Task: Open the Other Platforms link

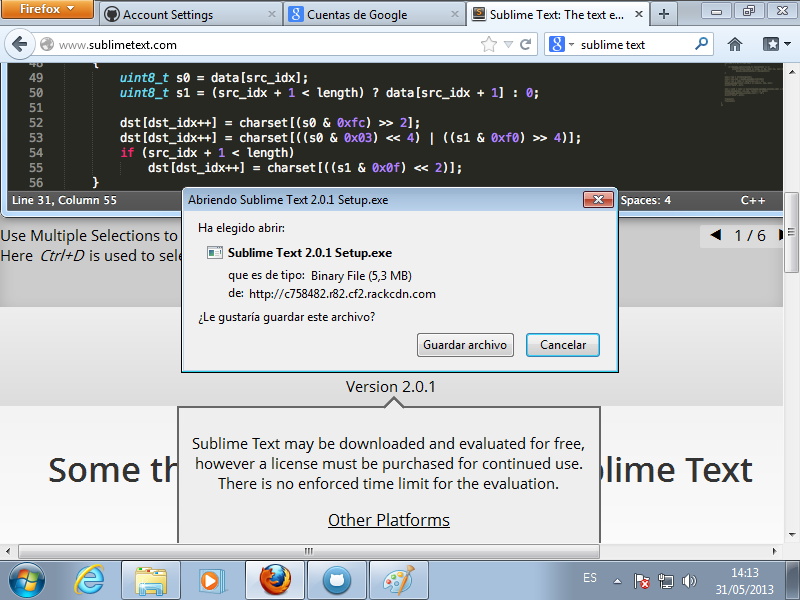Action: 389,520
